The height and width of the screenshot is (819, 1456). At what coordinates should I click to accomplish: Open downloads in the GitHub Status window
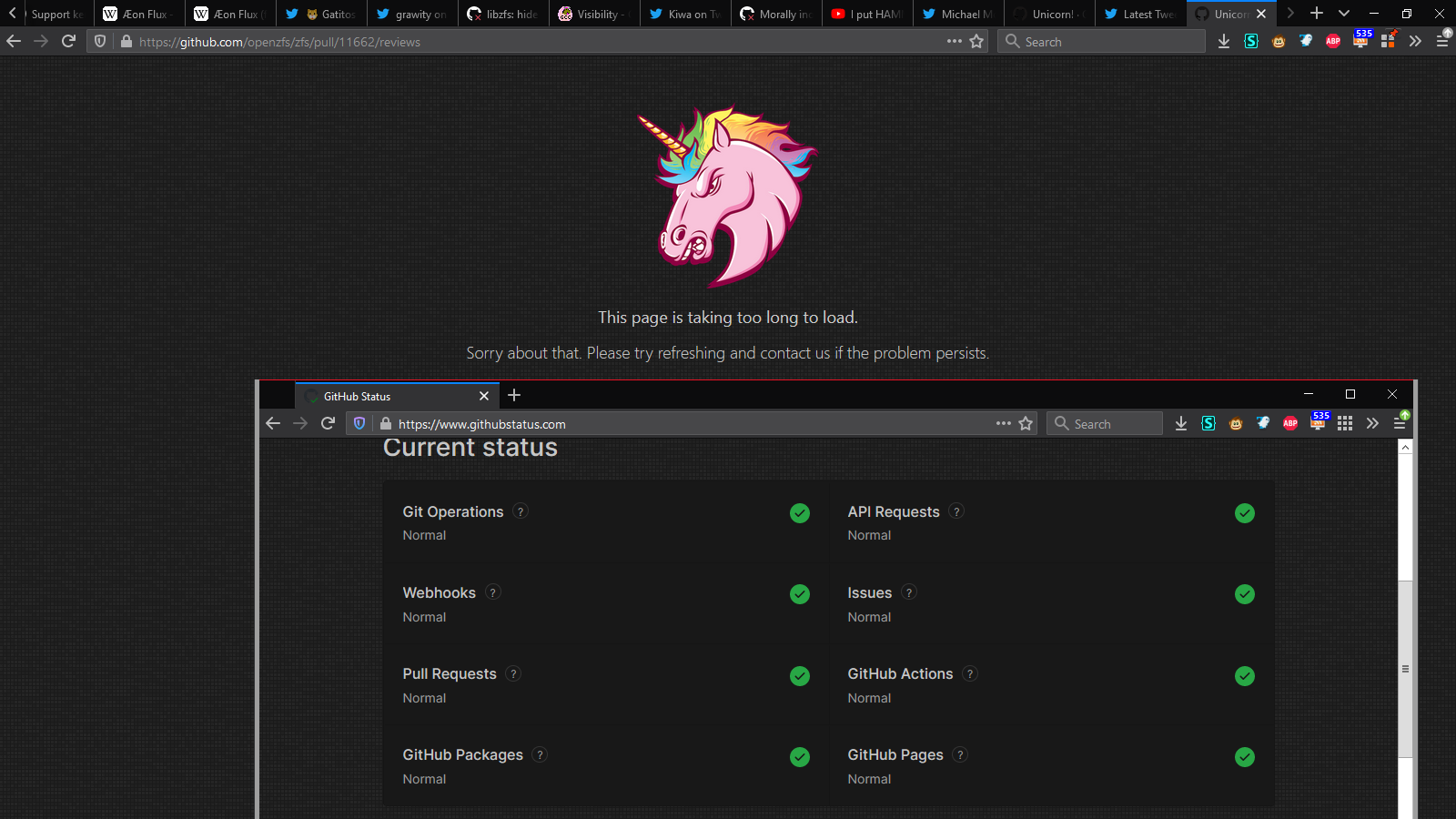[1180, 423]
